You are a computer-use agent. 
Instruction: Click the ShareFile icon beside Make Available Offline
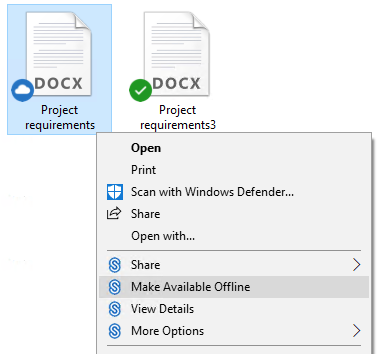click(115, 287)
